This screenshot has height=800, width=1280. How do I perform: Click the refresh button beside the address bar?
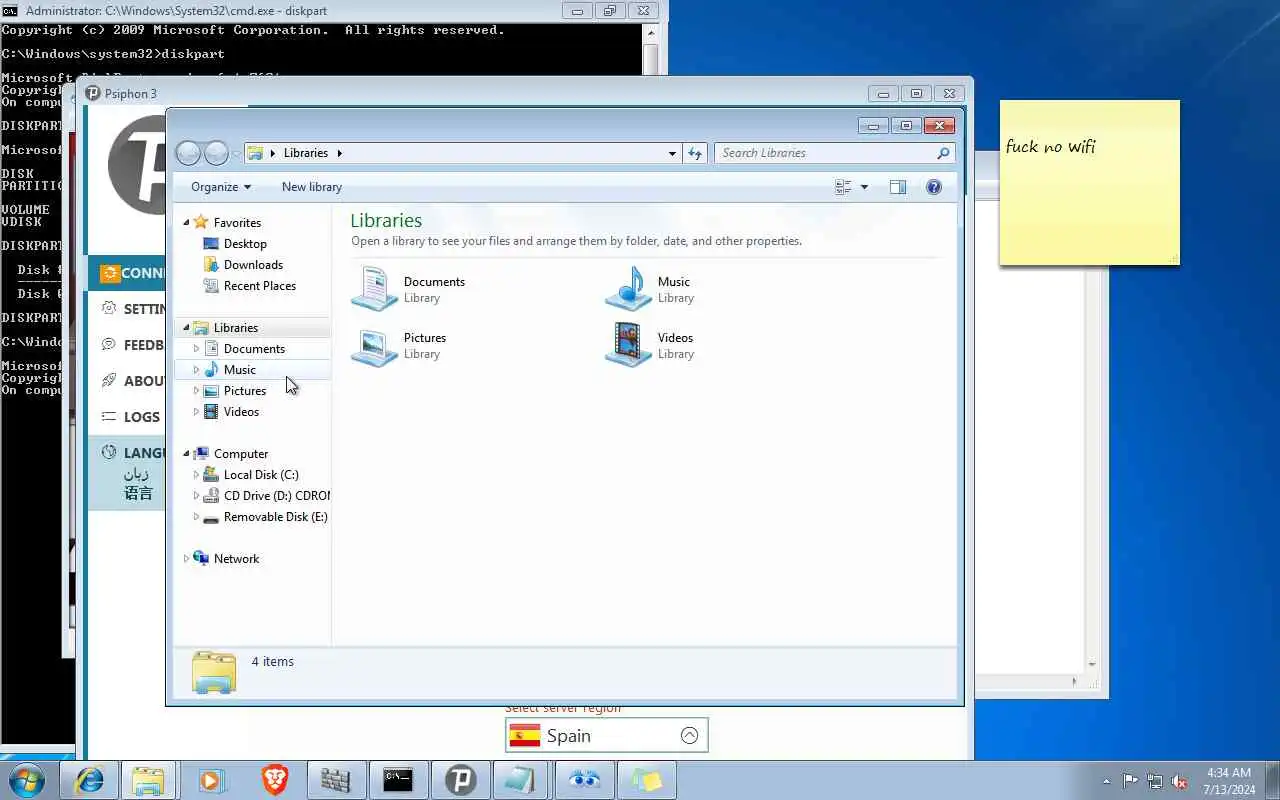pos(695,153)
